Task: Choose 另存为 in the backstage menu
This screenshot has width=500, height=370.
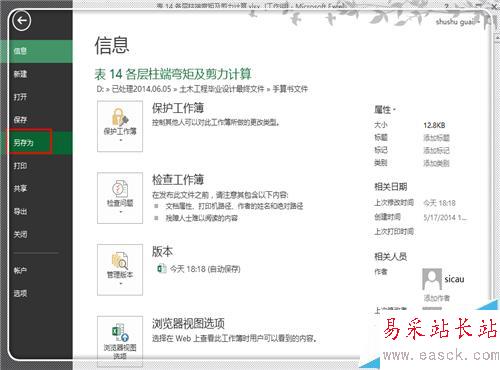Action: point(36,143)
